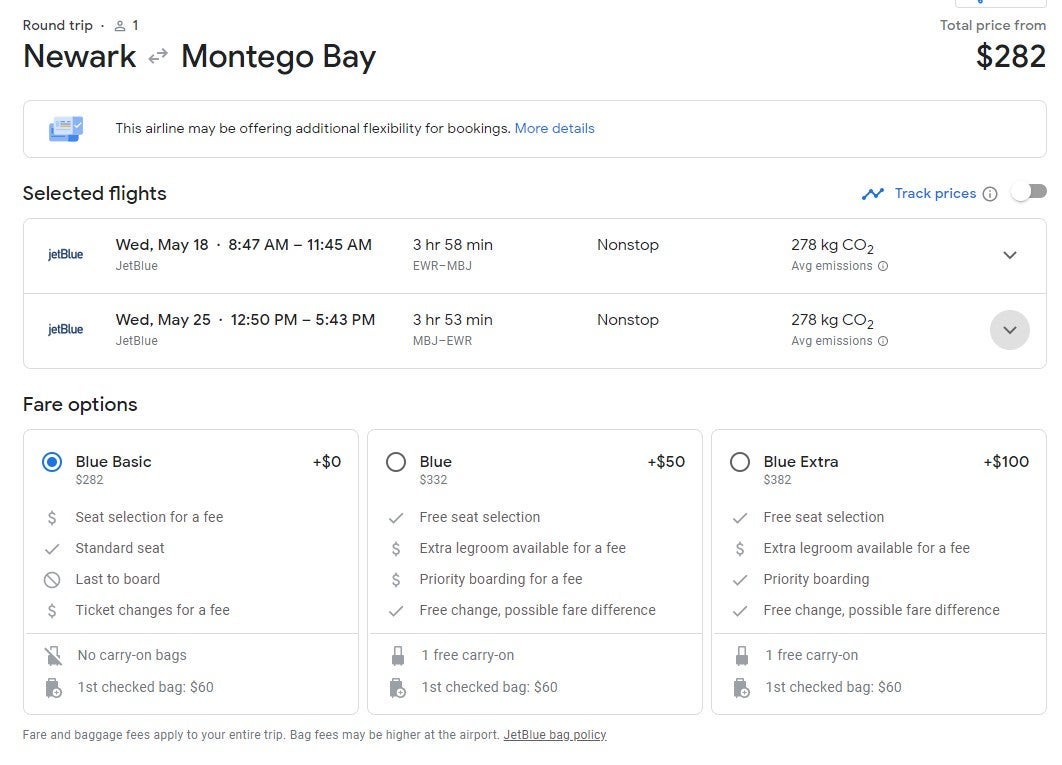This screenshot has height=765, width=1062.
Task: Toggle the Track prices switch
Action: (1028, 192)
